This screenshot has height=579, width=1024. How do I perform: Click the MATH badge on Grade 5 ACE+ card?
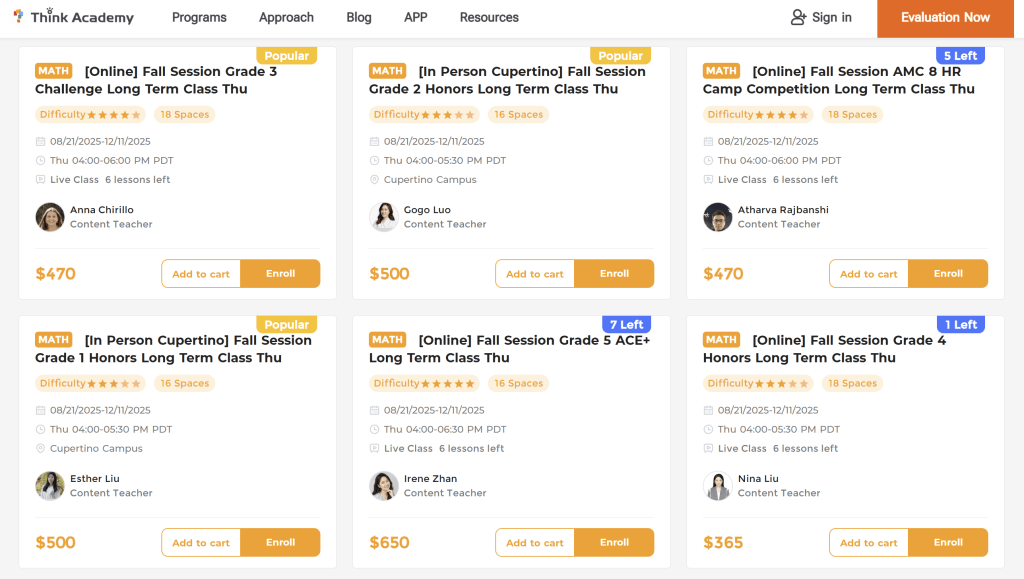[x=388, y=340]
